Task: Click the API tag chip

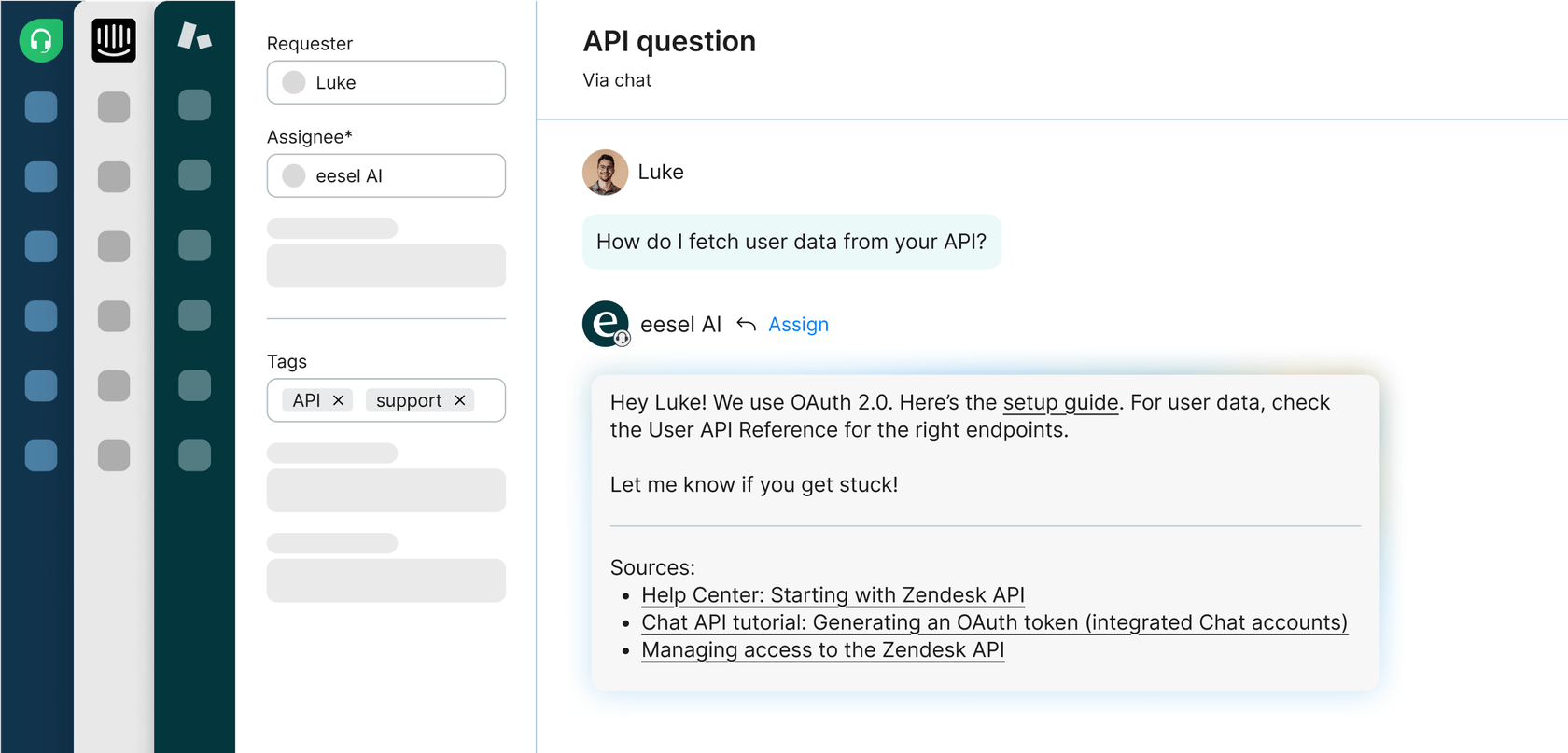Action: [306, 400]
